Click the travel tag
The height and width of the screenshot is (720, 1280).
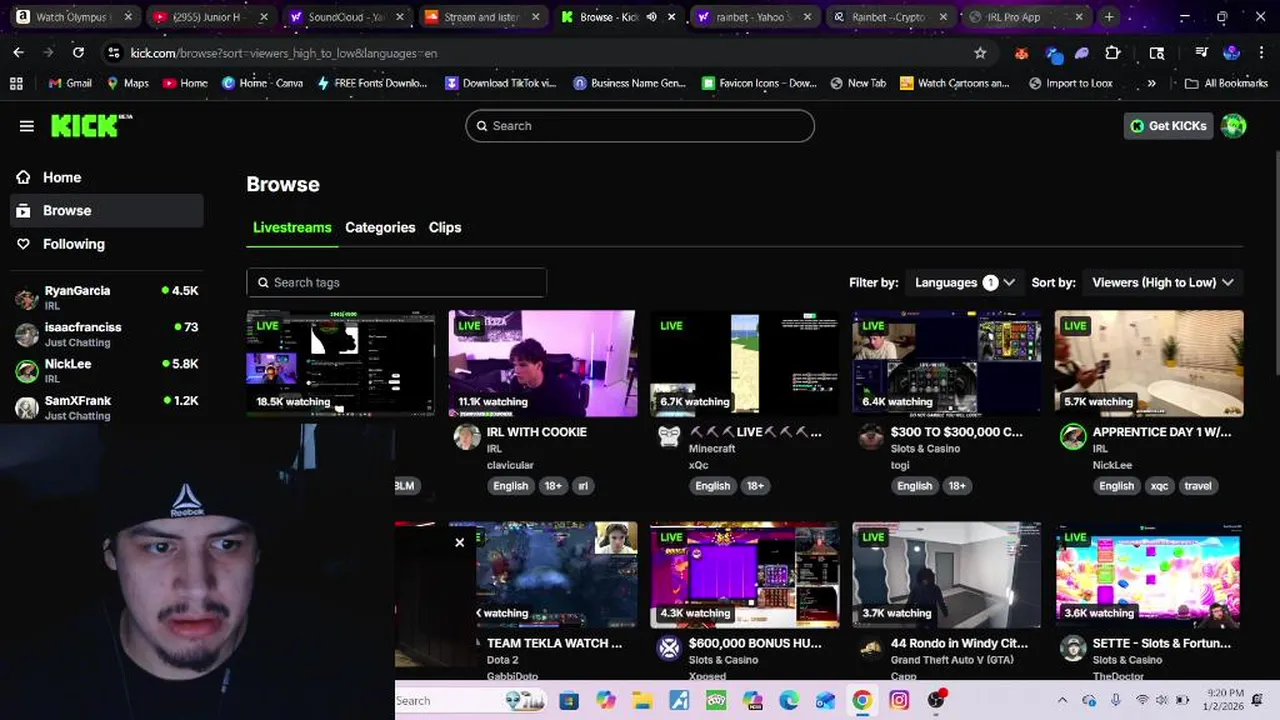tap(1198, 486)
